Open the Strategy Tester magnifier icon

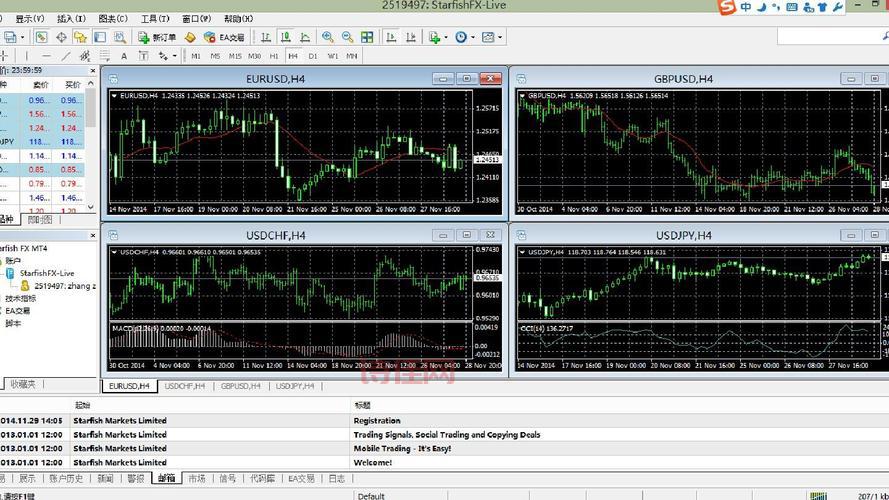click(x=120, y=37)
